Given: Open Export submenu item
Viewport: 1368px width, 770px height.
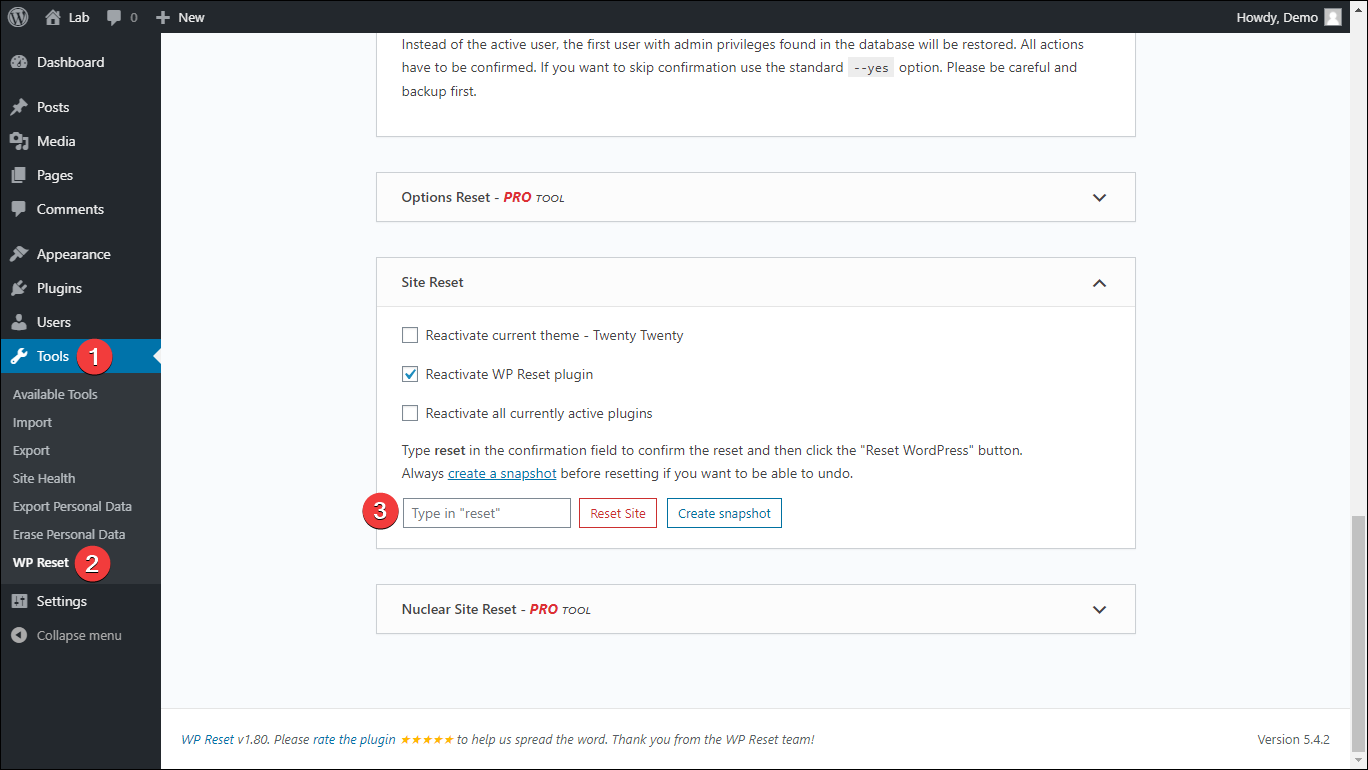Looking at the screenshot, I should point(31,450).
